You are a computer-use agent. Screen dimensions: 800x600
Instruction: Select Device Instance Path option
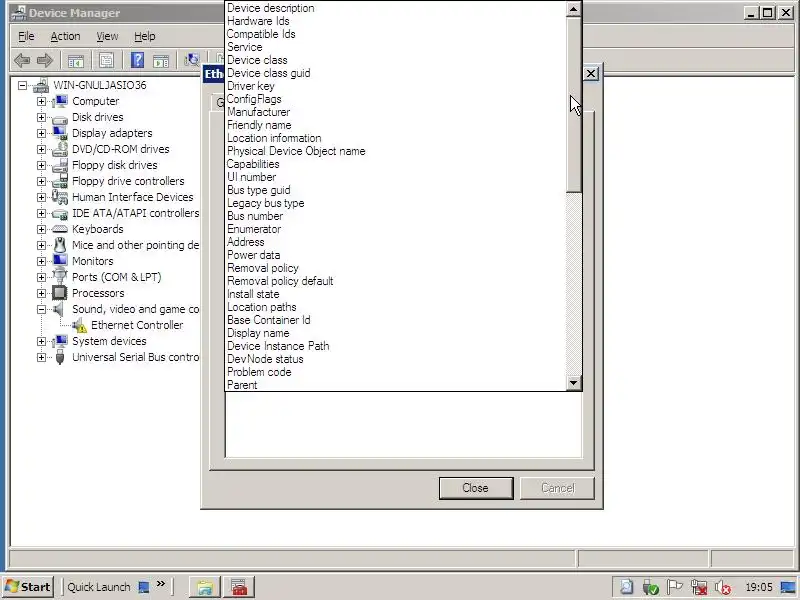[396, 346]
